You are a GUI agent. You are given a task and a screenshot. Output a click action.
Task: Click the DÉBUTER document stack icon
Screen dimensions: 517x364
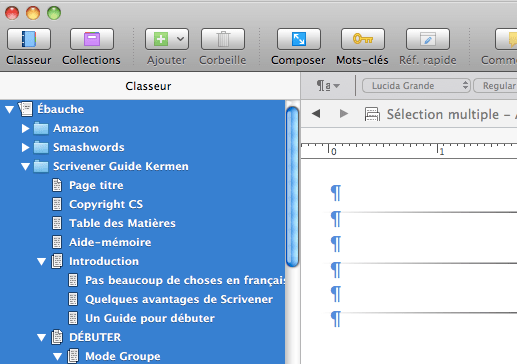click(57, 337)
